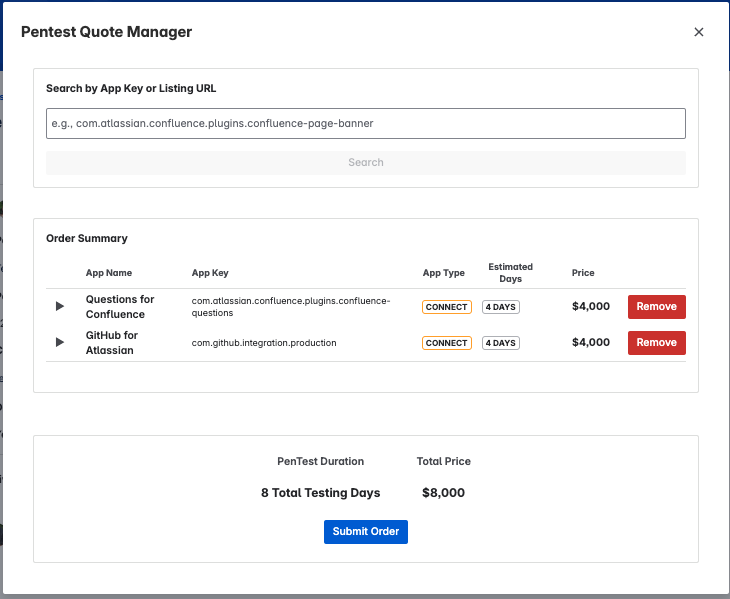Remove Questions for Confluence from the order
Image resolution: width=730 pixels, height=599 pixels.
656,307
